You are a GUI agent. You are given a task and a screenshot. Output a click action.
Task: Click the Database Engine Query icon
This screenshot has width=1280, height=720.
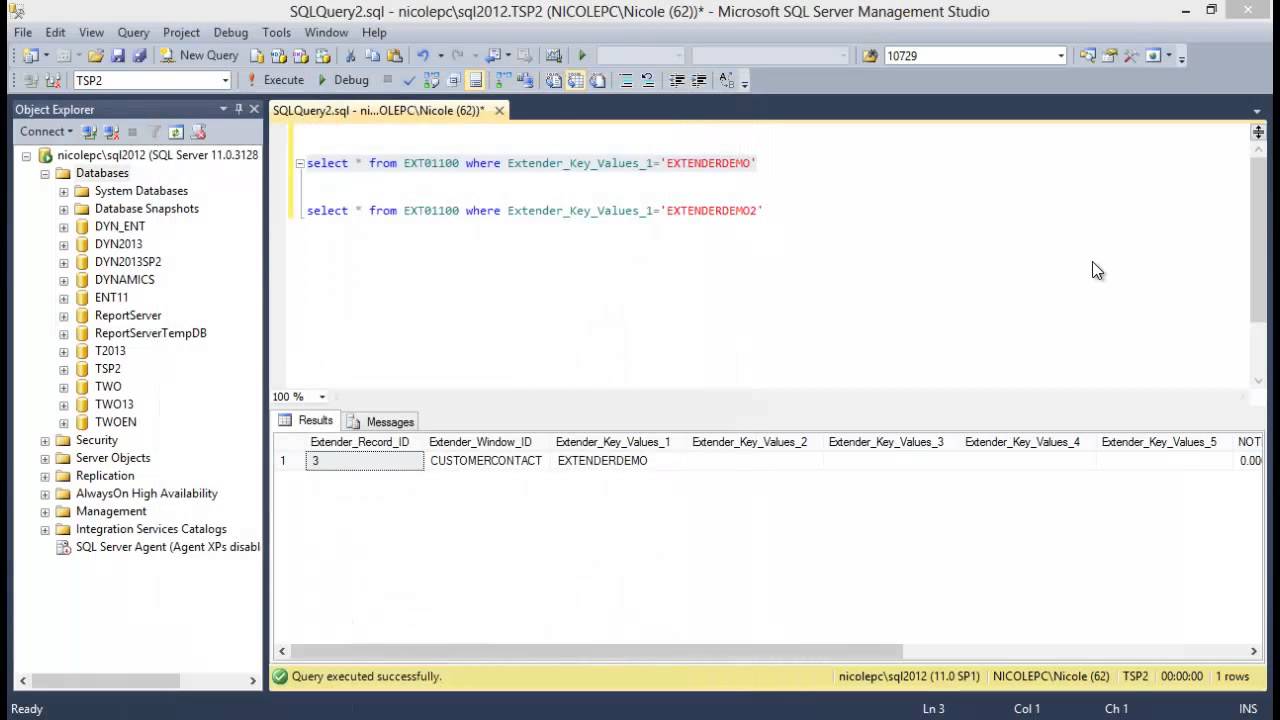257,56
